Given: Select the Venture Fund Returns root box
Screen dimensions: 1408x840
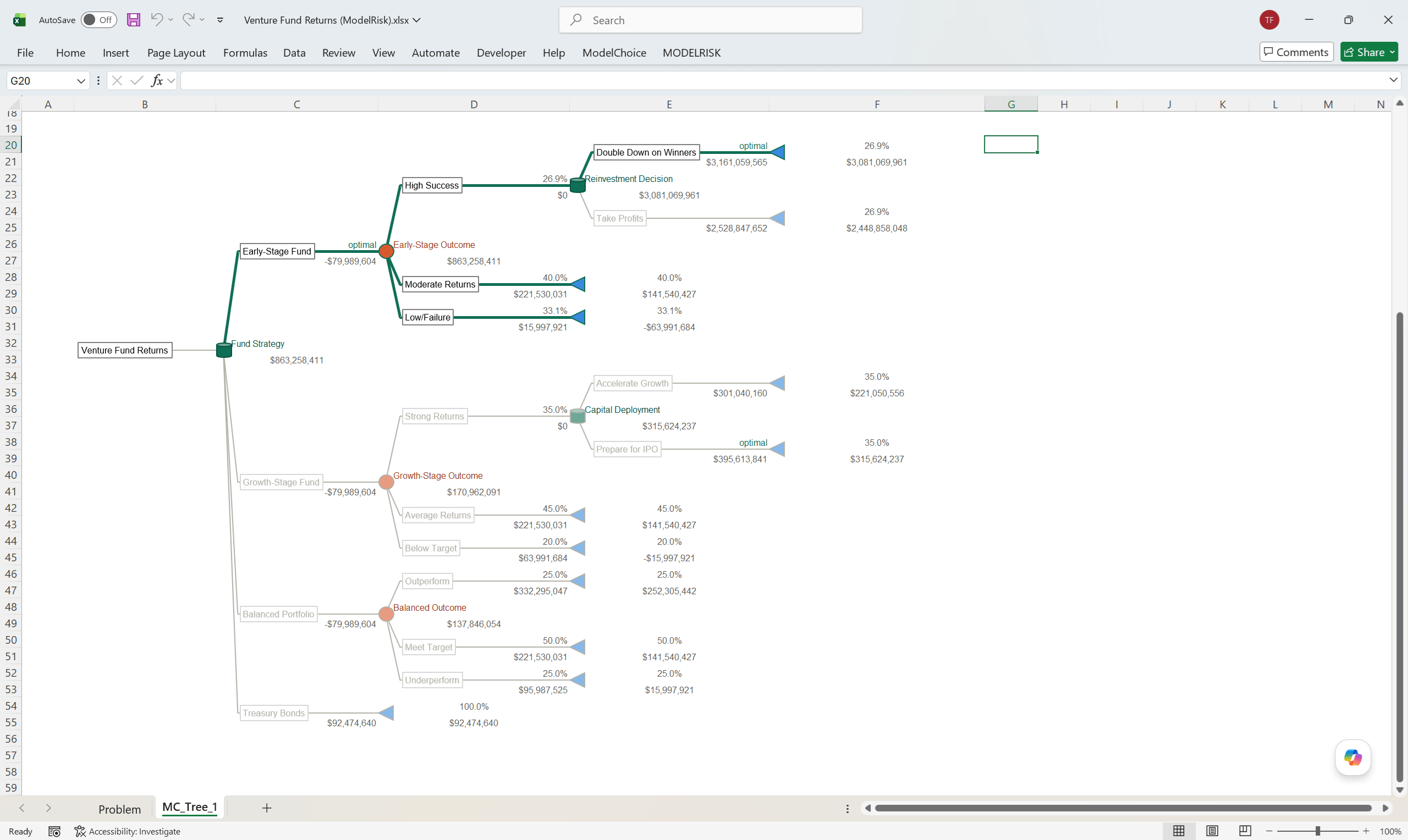Looking at the screenshot, I should [x=124, y=350].
